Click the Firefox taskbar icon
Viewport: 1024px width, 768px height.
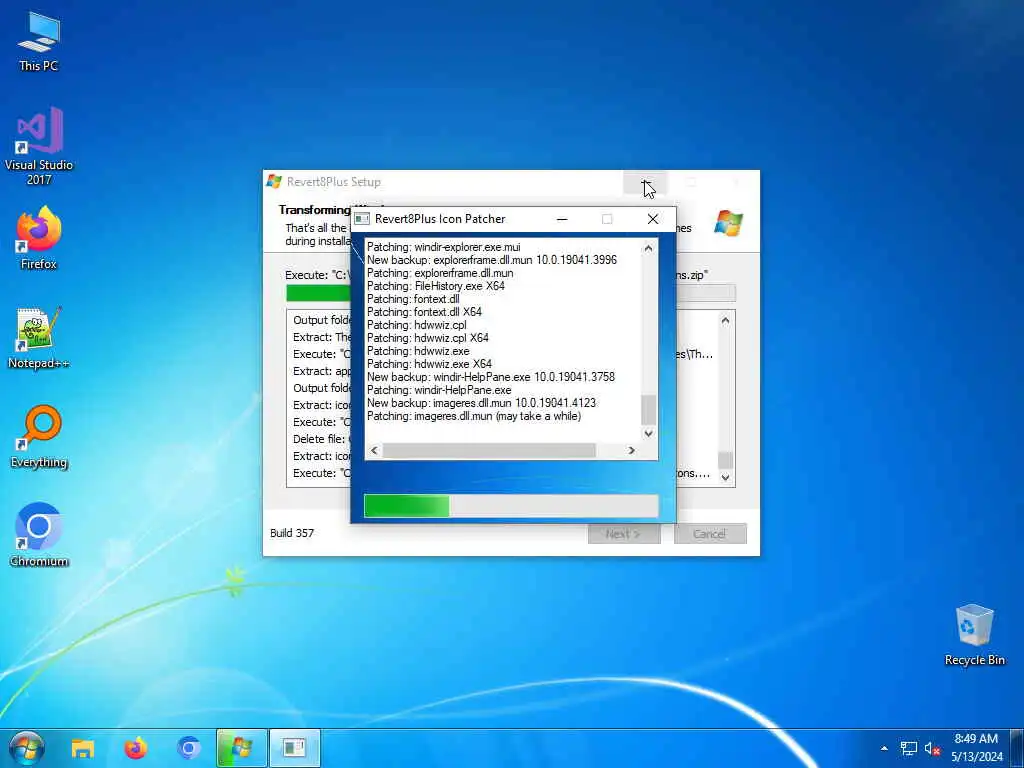click(136, 748)
